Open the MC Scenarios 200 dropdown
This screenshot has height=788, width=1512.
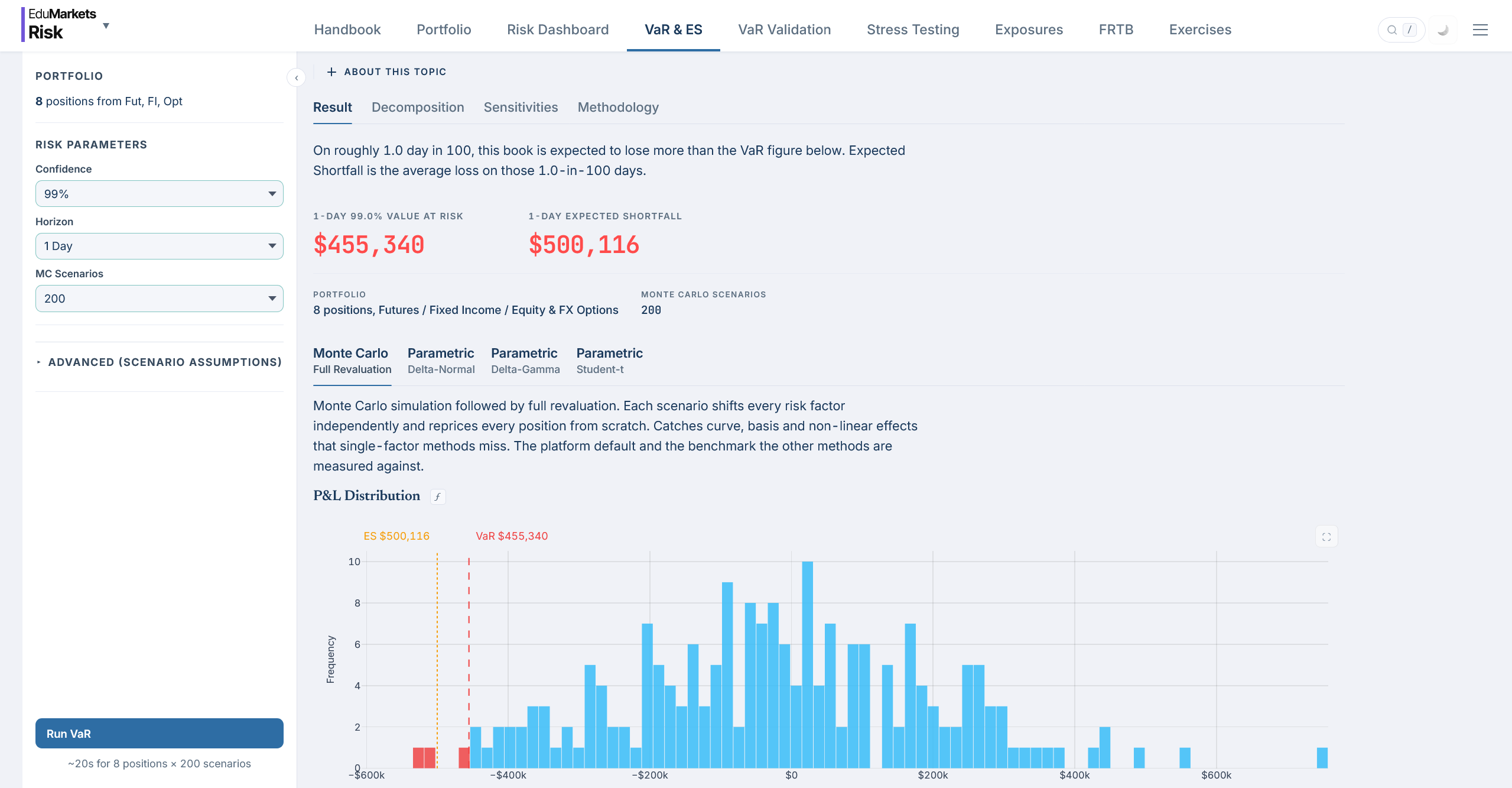(160, 299)
